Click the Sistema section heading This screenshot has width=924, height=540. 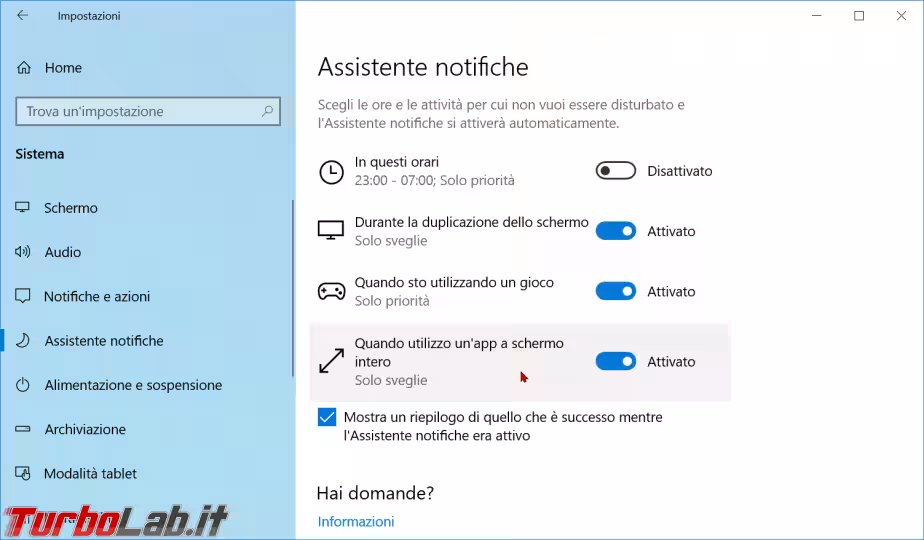coord(39,154)
